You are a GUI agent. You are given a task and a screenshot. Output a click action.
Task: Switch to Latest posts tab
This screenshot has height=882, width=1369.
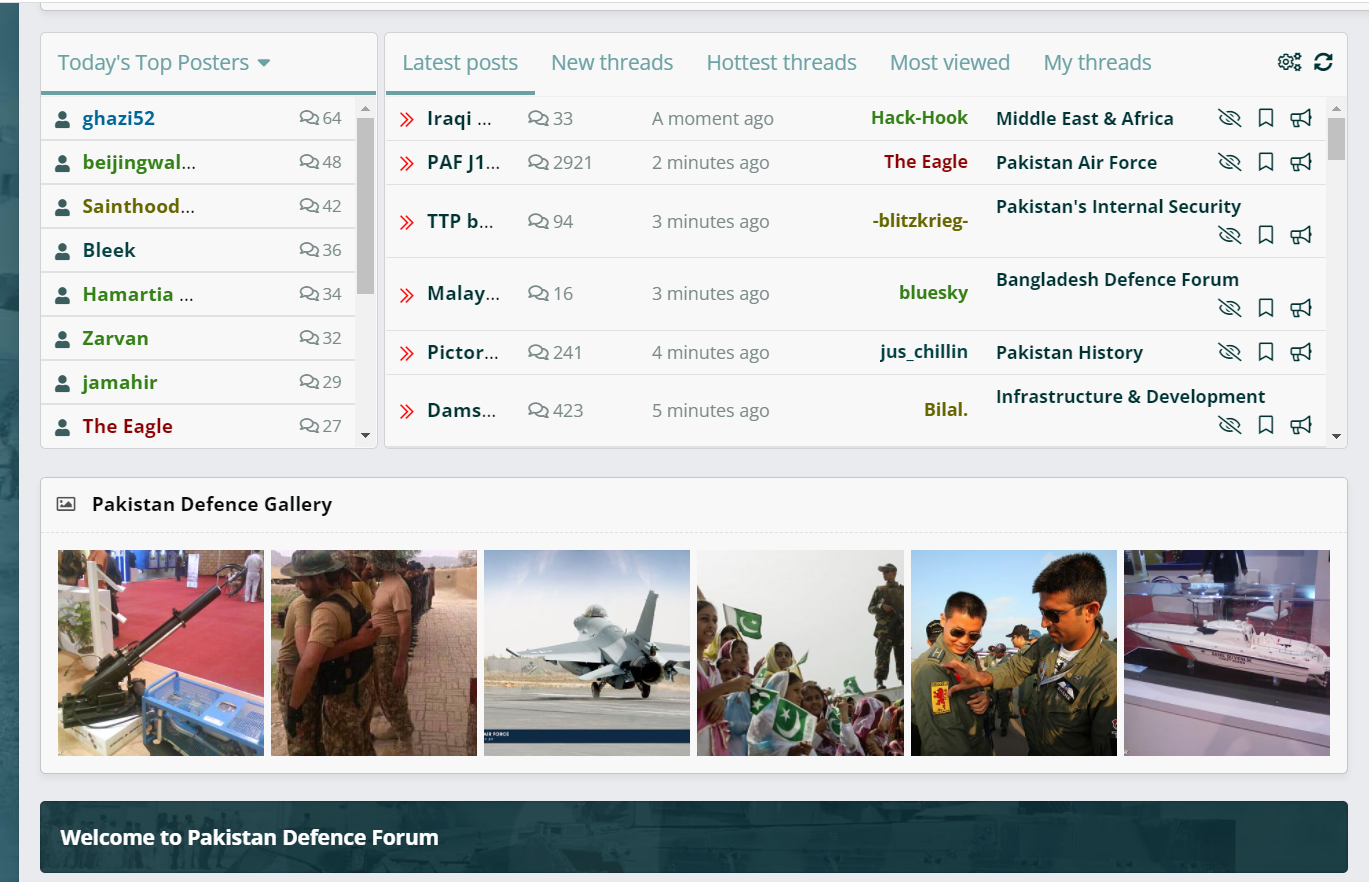pyautogui.click(x=460, y=62)
